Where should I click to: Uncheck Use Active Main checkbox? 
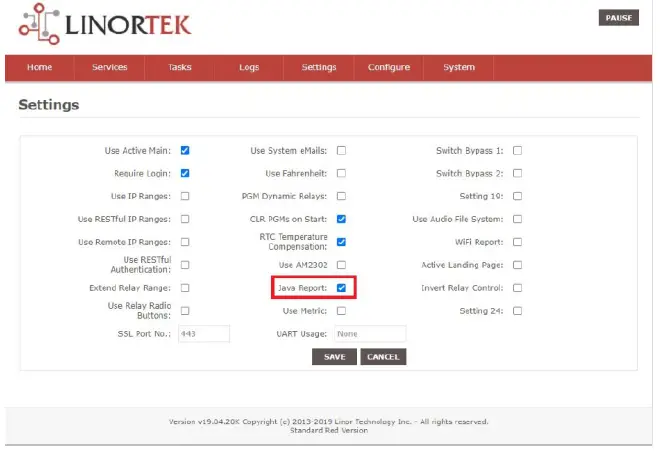[x=185, y=150]
